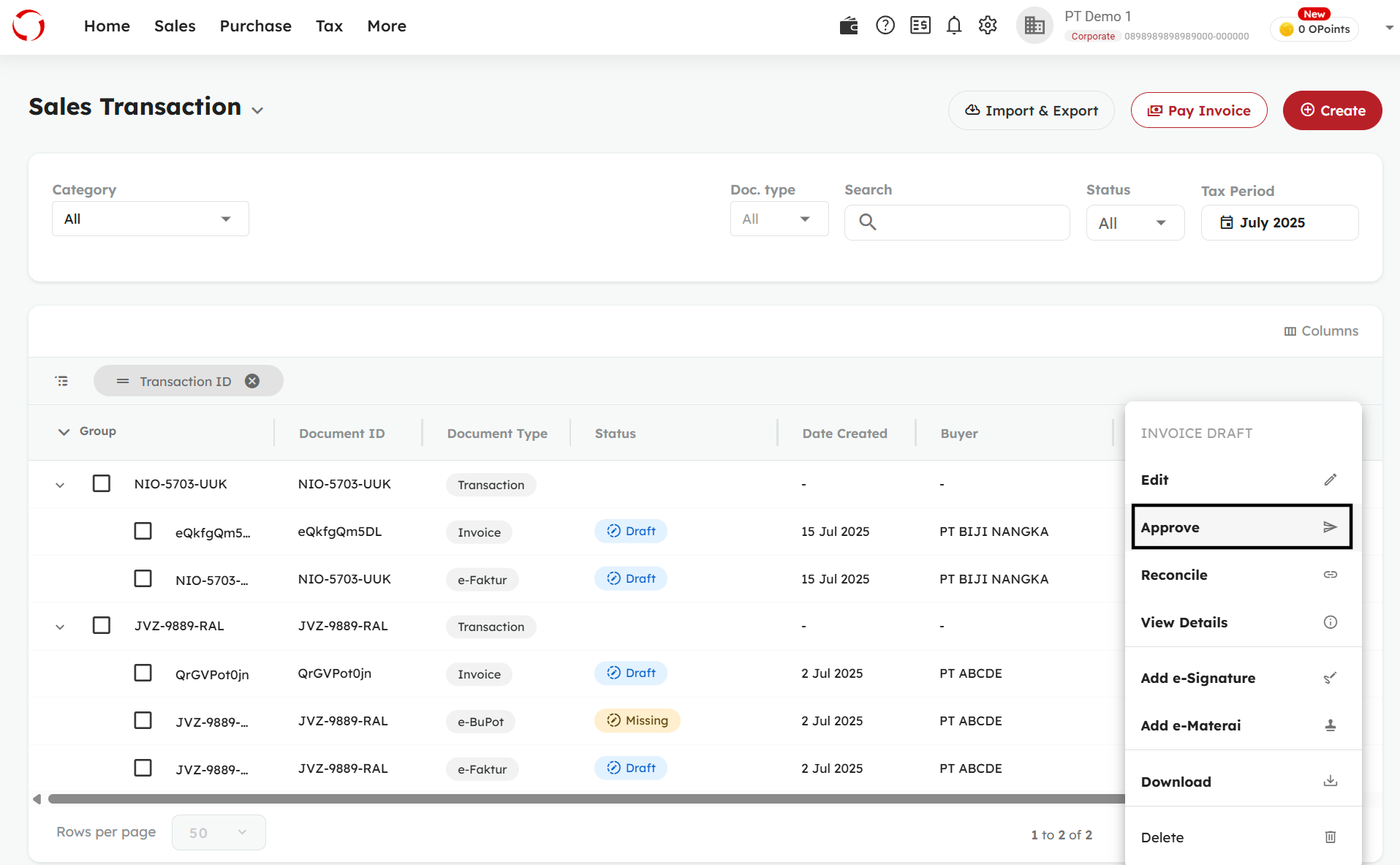Tick the JVZ-9889-RAL group checkbox

point(102,625)
